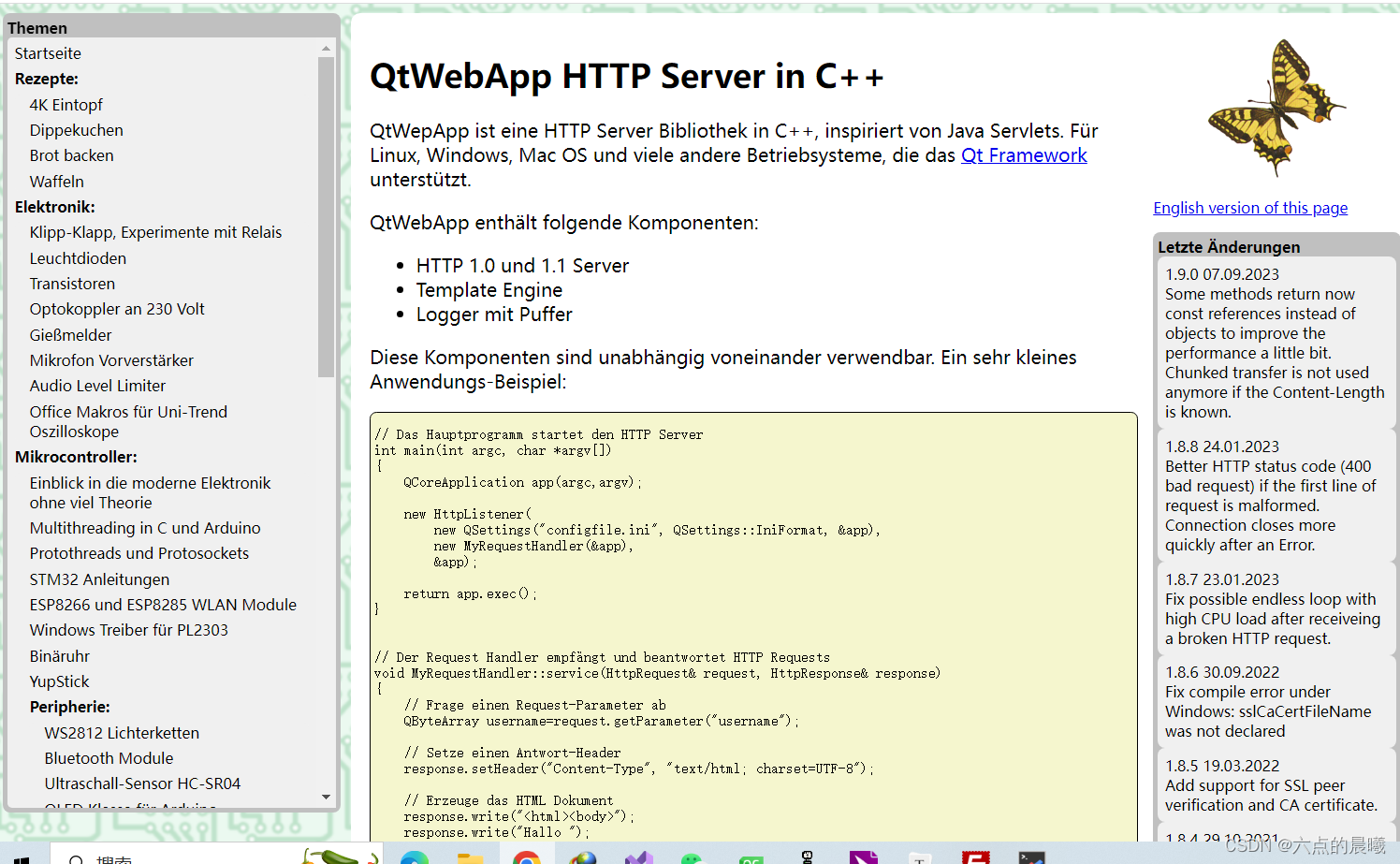The image size is (1400, 864).
Task: Click the Google Chrome taskbar icon
Action: tap(527, 858)
